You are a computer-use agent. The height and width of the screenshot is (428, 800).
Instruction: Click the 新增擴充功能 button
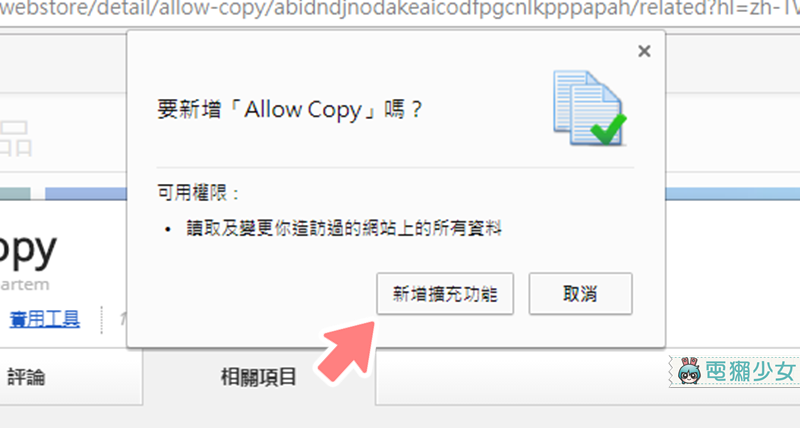point(445,293)
